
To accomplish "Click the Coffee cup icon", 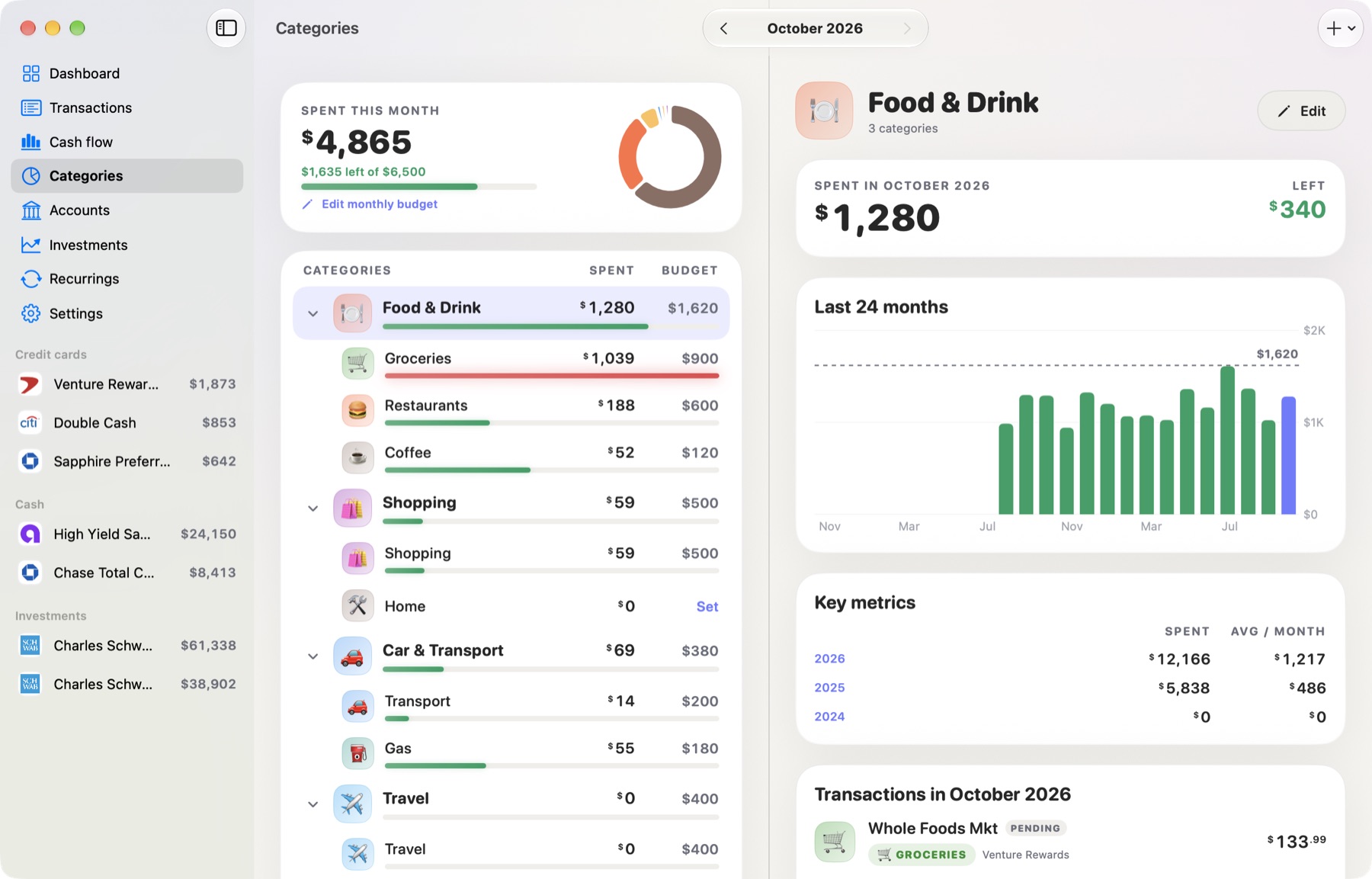I will pyautogui.click(x=357, y=458).
